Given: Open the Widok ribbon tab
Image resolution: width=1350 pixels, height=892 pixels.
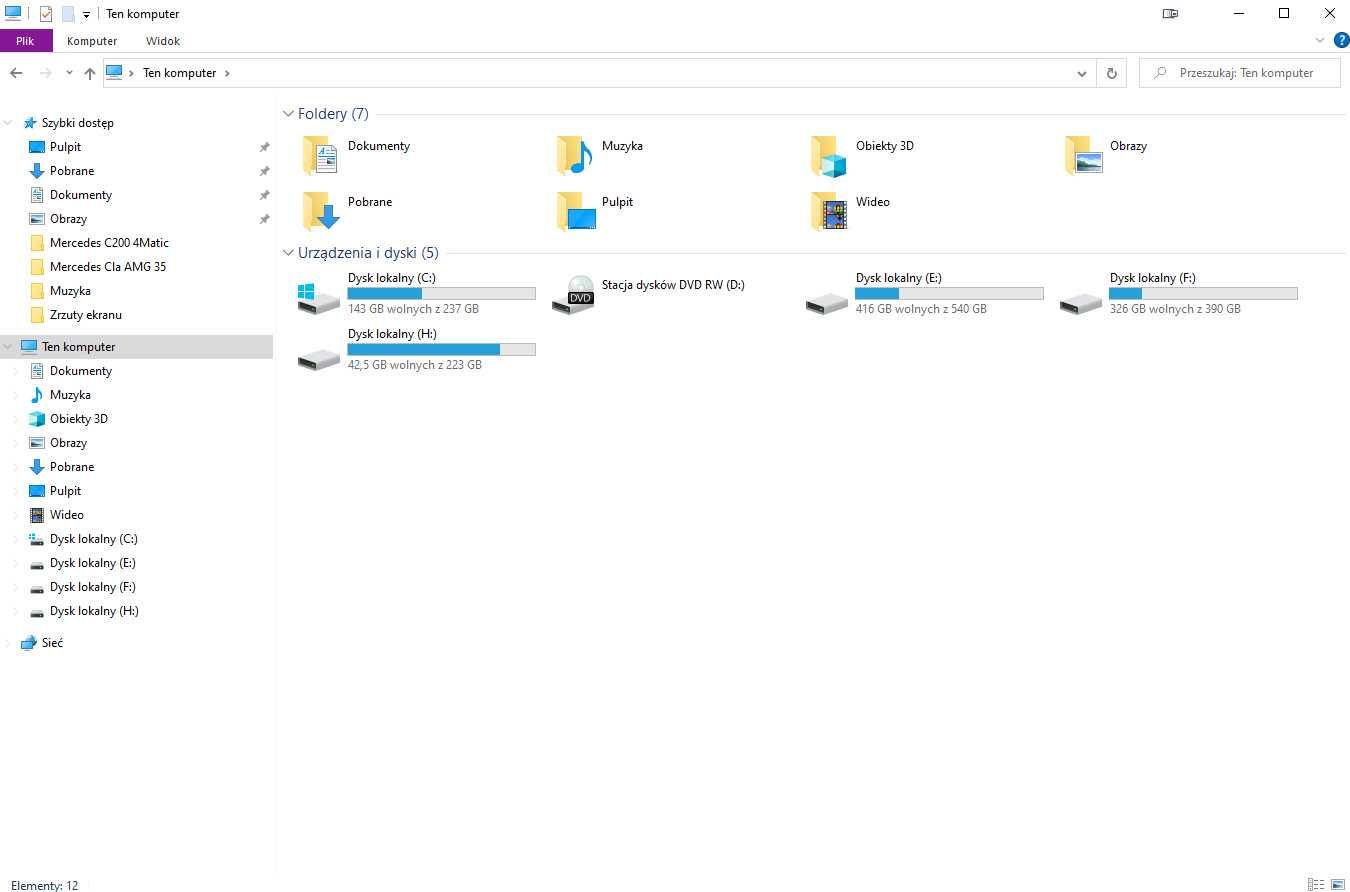Looking at the screenshot, I should (x=163, y=41).
